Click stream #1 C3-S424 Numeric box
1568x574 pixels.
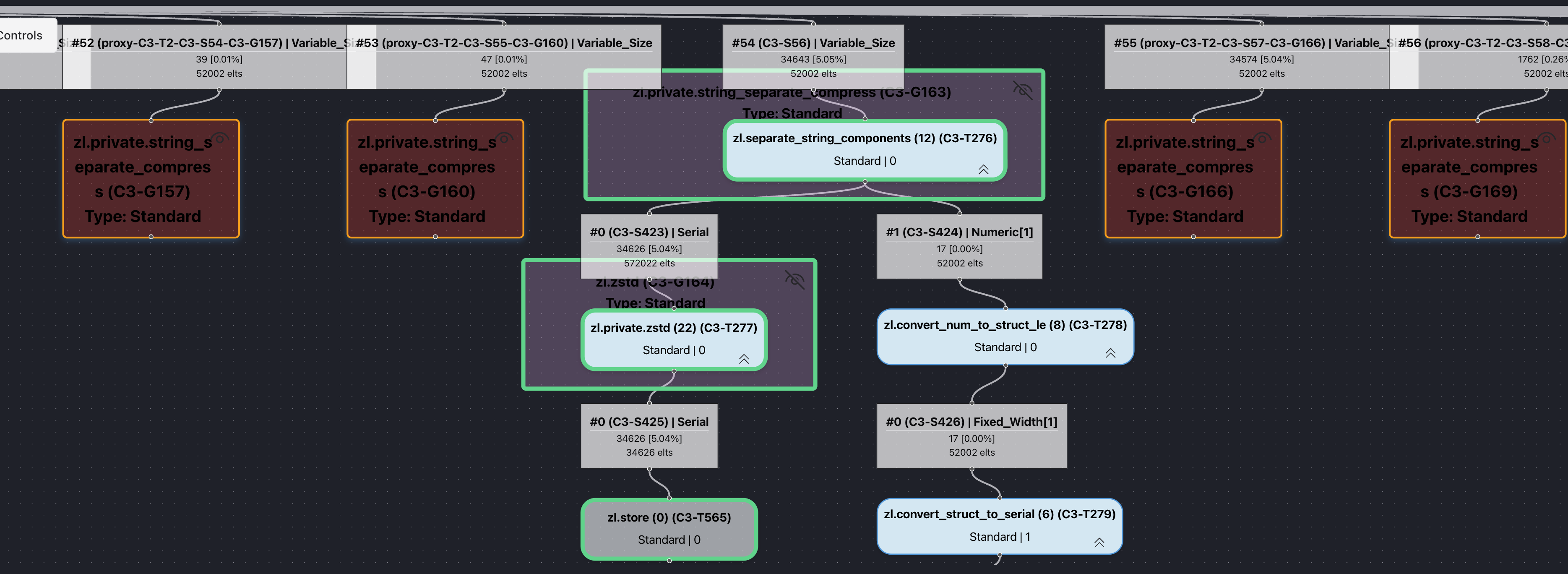[x=959, y=247]
